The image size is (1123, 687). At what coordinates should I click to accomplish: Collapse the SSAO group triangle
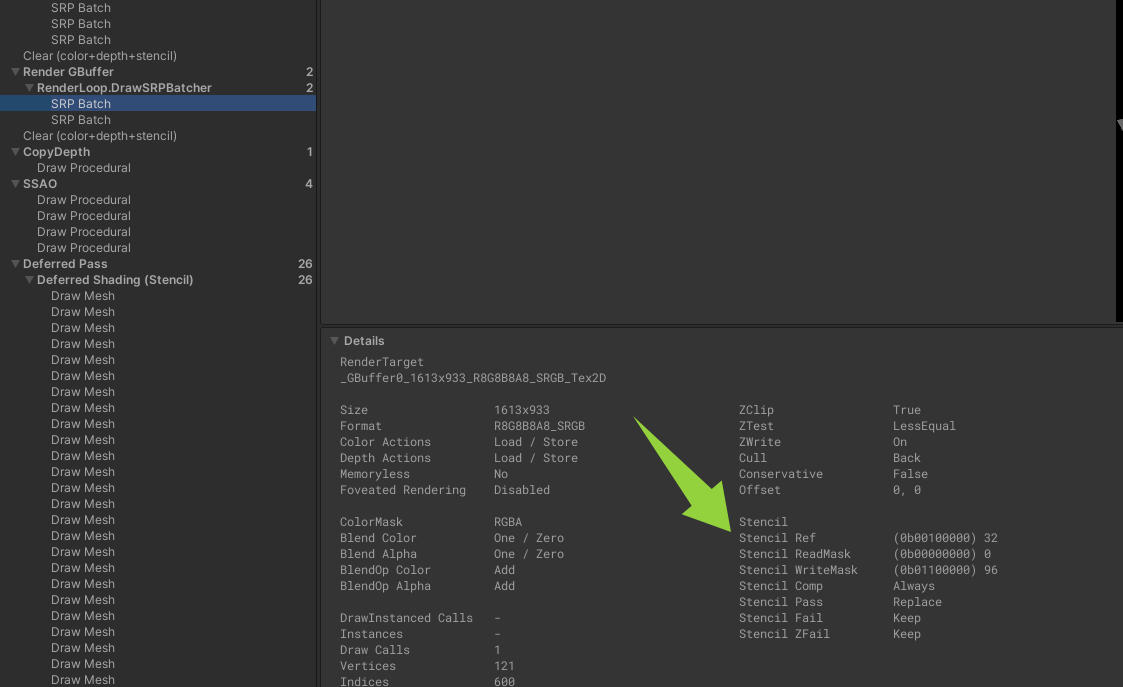coord(15,184)
